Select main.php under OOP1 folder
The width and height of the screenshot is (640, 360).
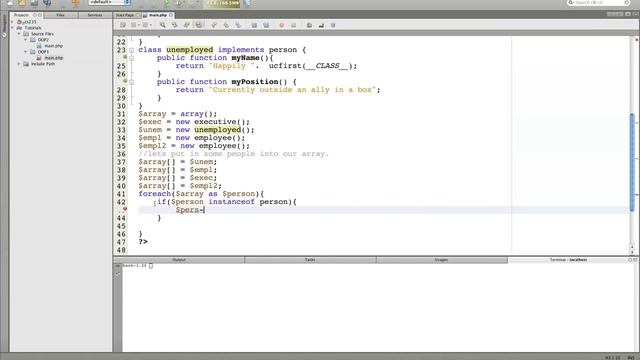tap(53, 58)
